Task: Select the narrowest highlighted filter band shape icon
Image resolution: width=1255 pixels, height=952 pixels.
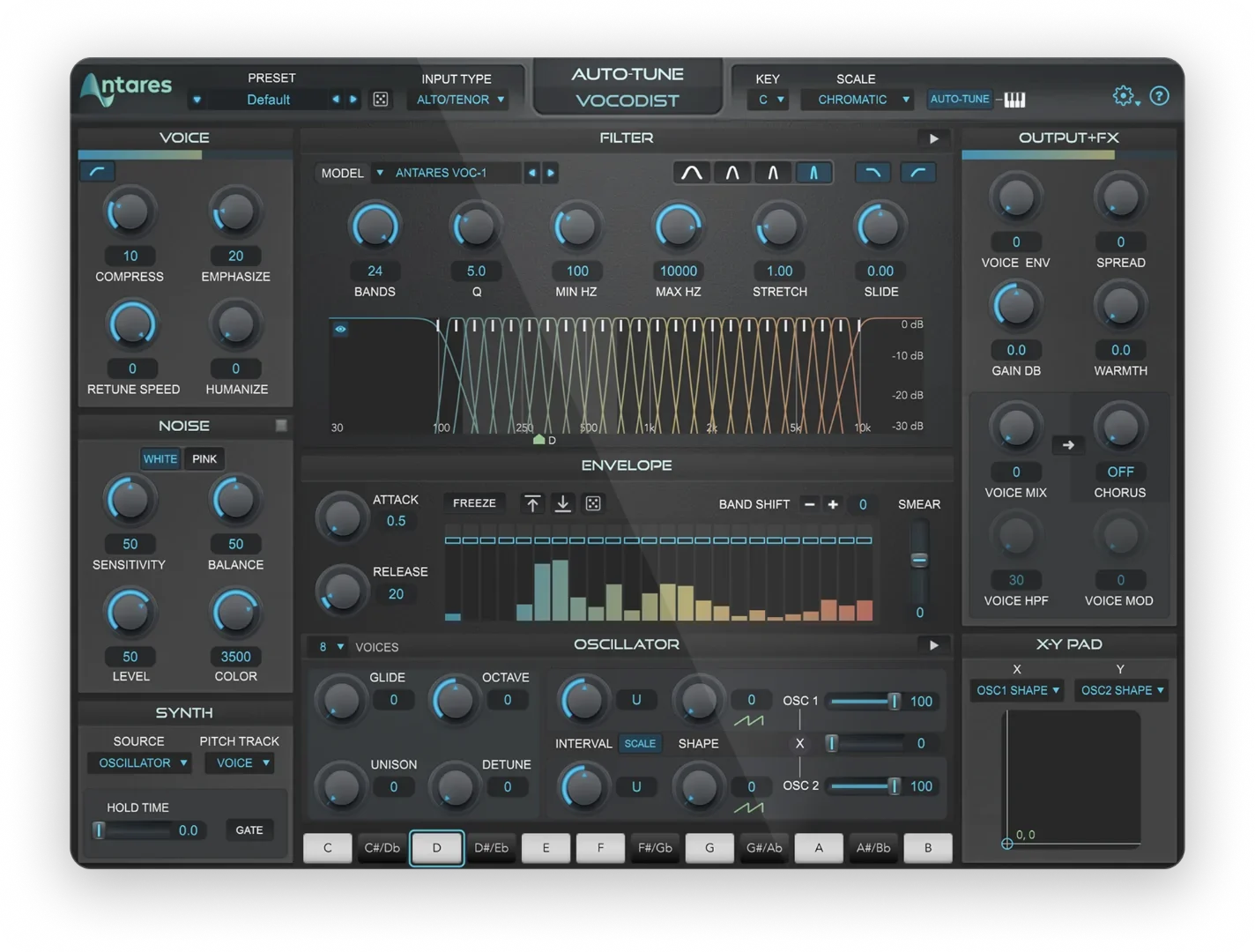Action: click(x=813, y=173)
